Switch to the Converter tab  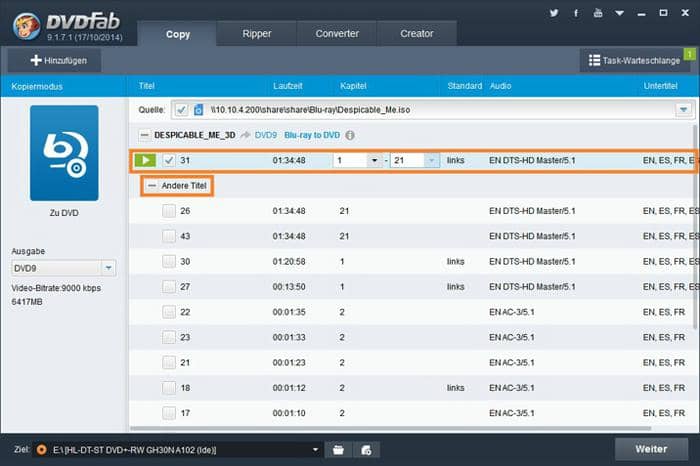pyautogui.click(x=337, y=34)
